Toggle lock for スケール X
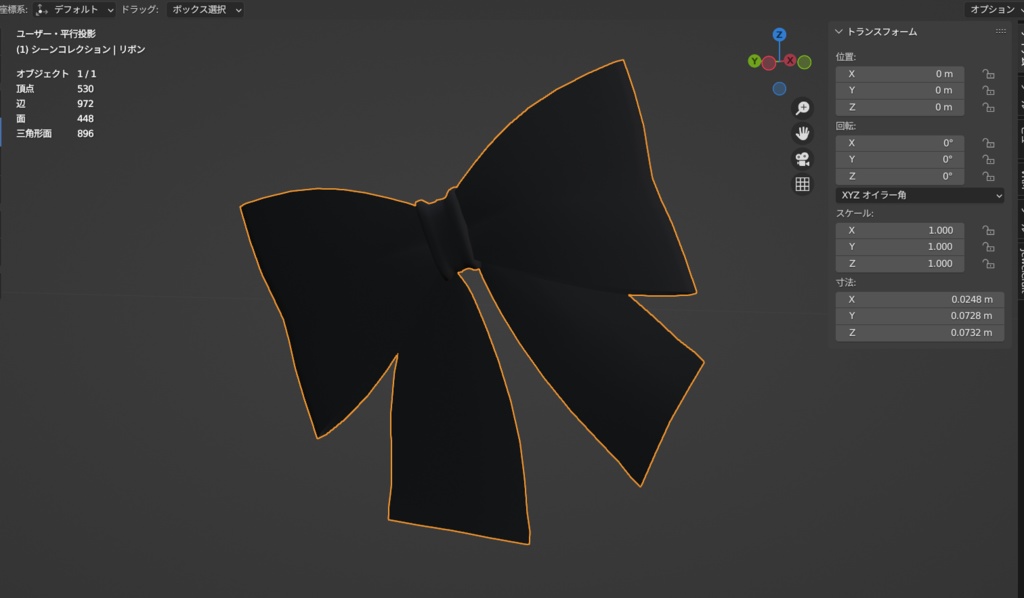The height and width of the screenshot is (598, 1024). 989,230
